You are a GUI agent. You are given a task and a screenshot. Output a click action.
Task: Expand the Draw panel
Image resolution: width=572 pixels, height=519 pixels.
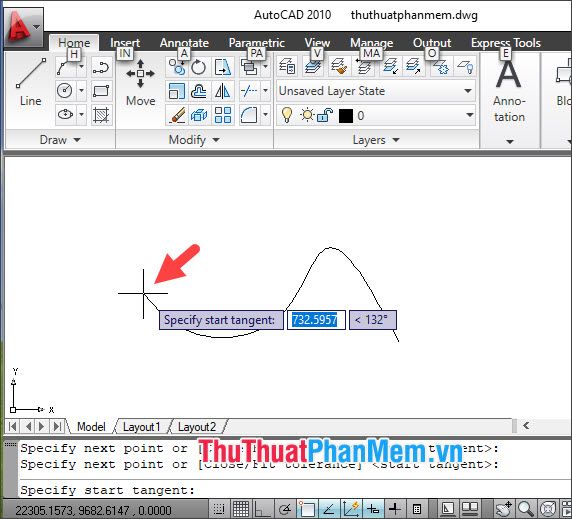[60, 140]
